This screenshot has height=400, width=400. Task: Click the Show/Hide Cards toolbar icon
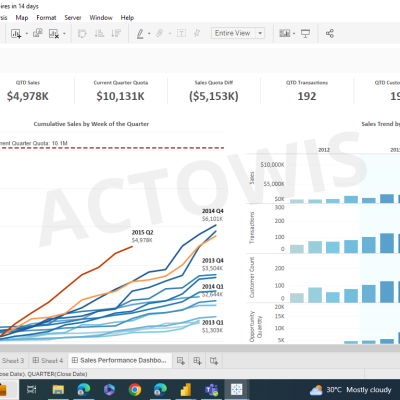[284, 33]
